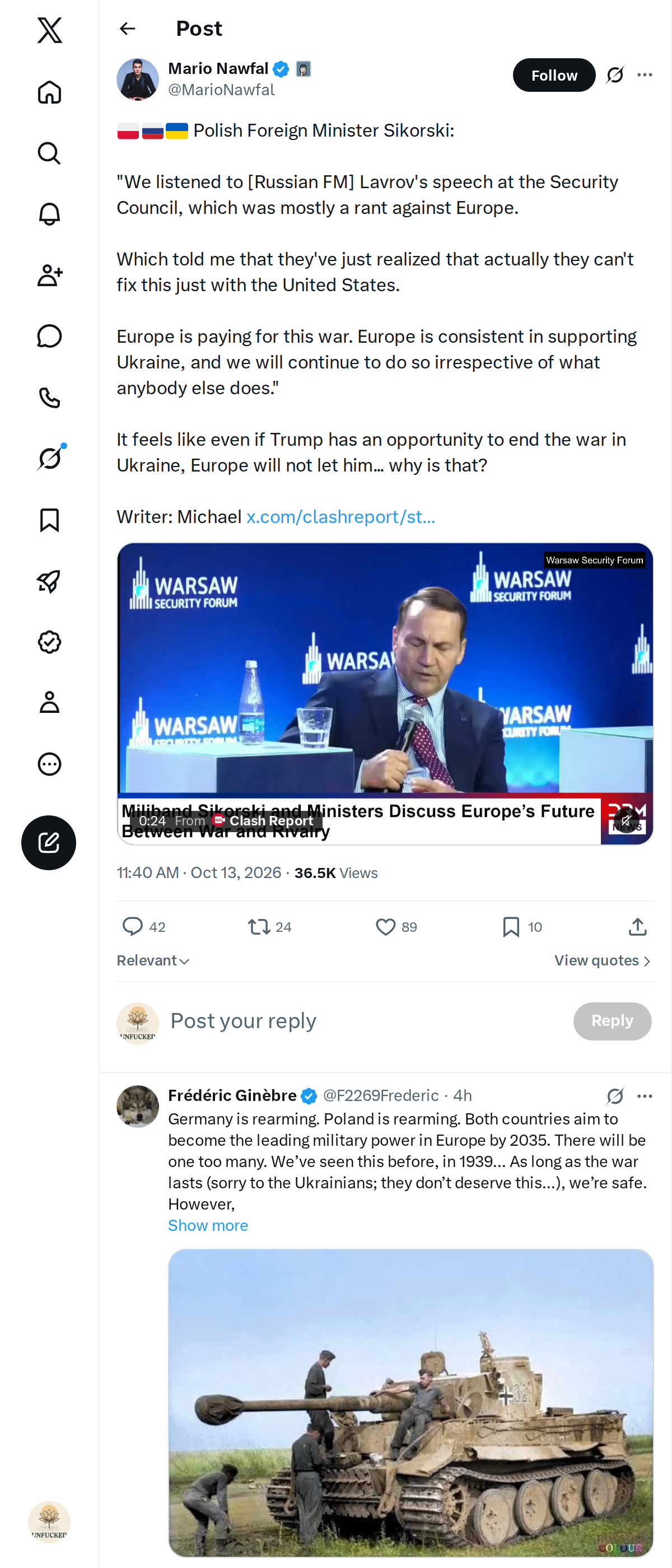Image resolution: width=672 pixels, height=1568 pixels.
Task: Bookmark the post with 10 saves
Action: click(x=511, y=926)
